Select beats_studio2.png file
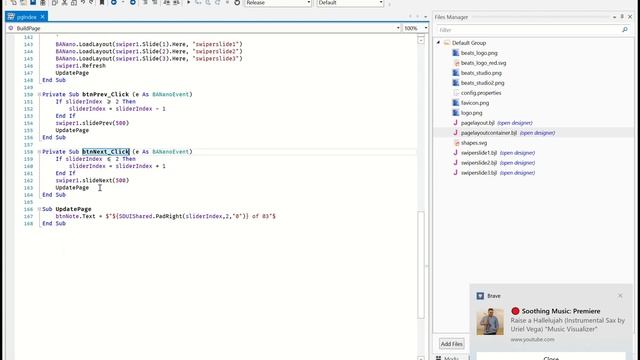Image resolution: width=640 pixels, height=360 pixels. click(x=482, y=83)
